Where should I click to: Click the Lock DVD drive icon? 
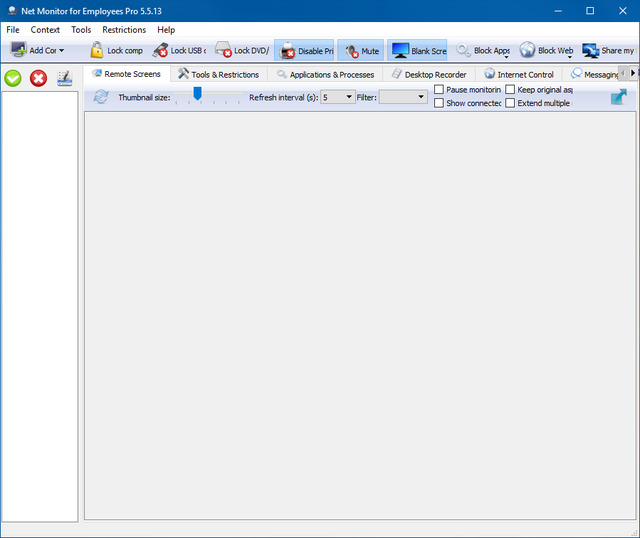224,50
